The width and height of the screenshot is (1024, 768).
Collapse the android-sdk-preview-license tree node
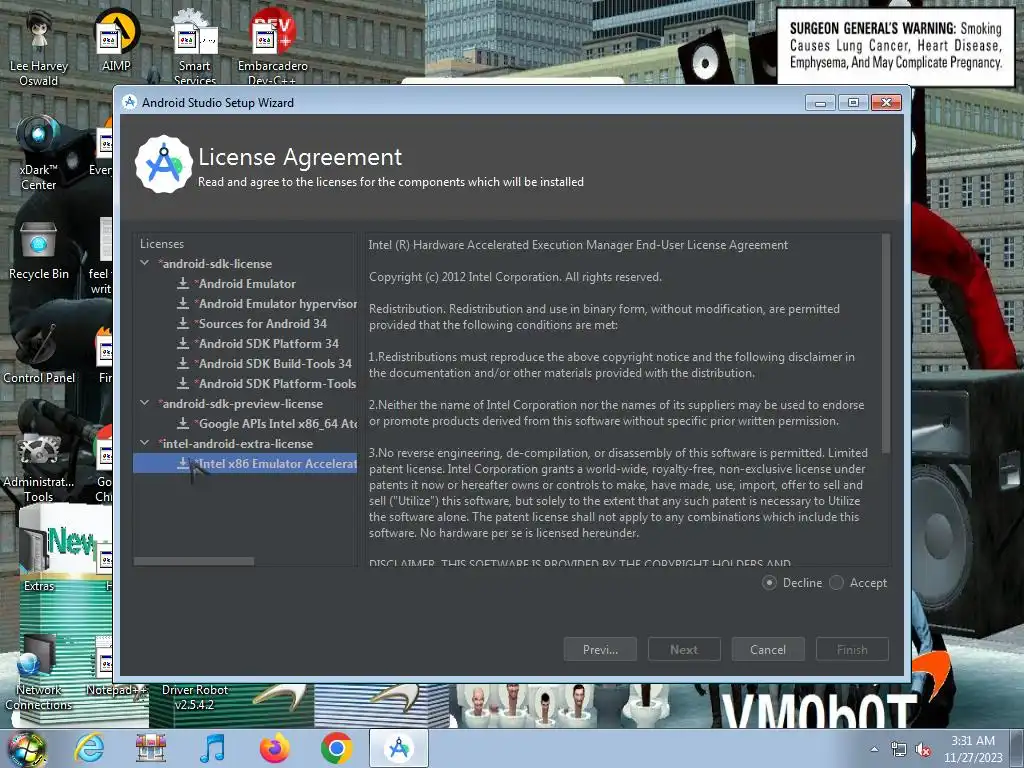point(145,403)
